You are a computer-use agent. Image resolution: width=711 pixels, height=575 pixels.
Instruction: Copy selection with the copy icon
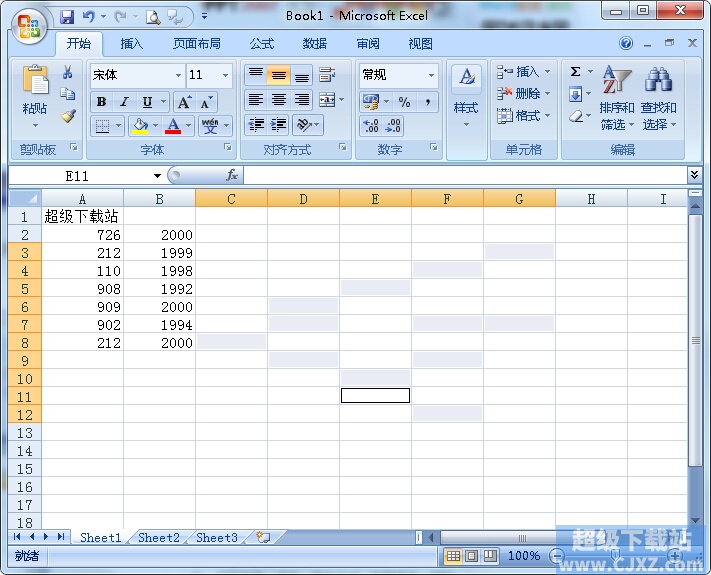click(x=68, y=94)
